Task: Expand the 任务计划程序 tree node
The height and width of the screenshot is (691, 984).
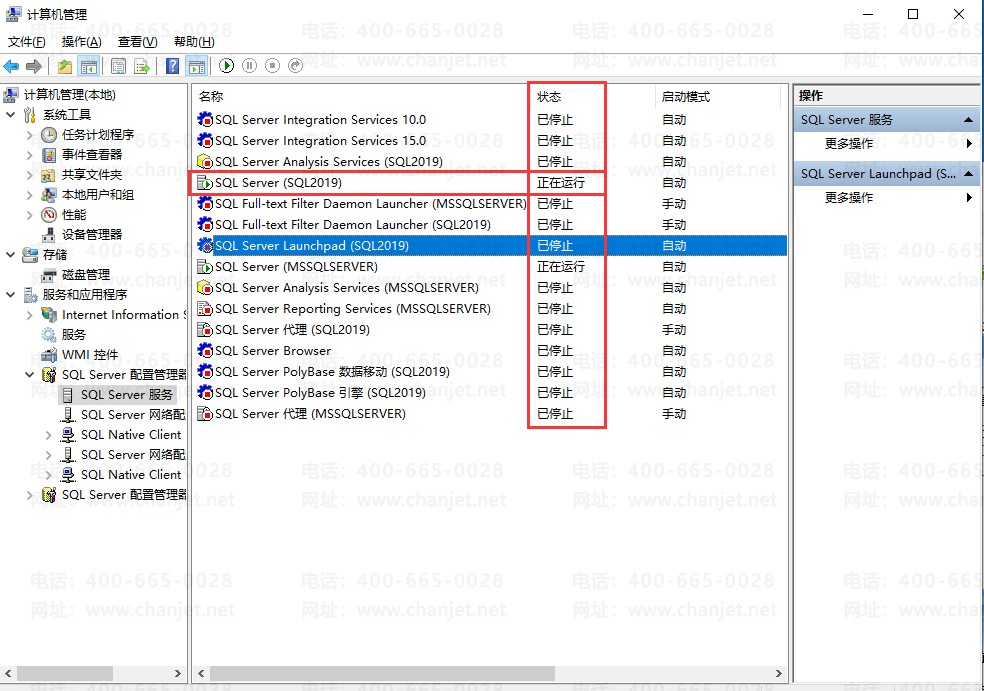Action: pyautogui.click(x=29, y=135)
